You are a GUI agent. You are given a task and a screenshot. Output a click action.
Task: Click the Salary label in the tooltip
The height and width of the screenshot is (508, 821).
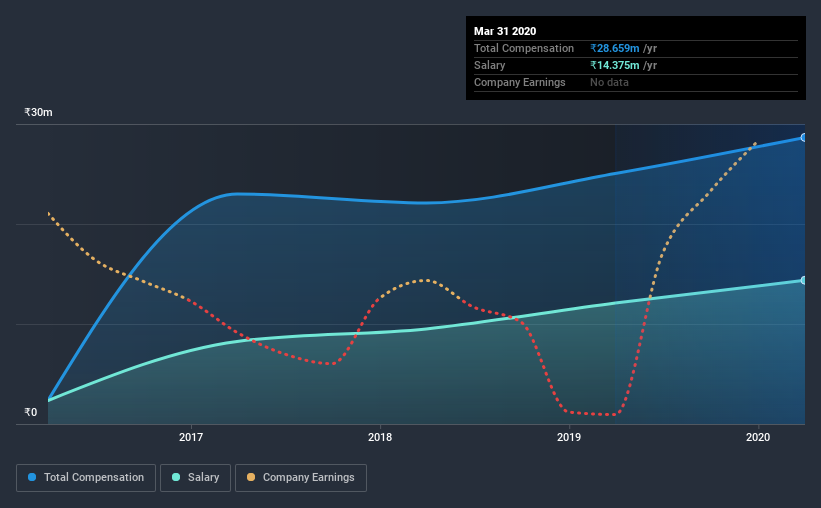(490, 65)
